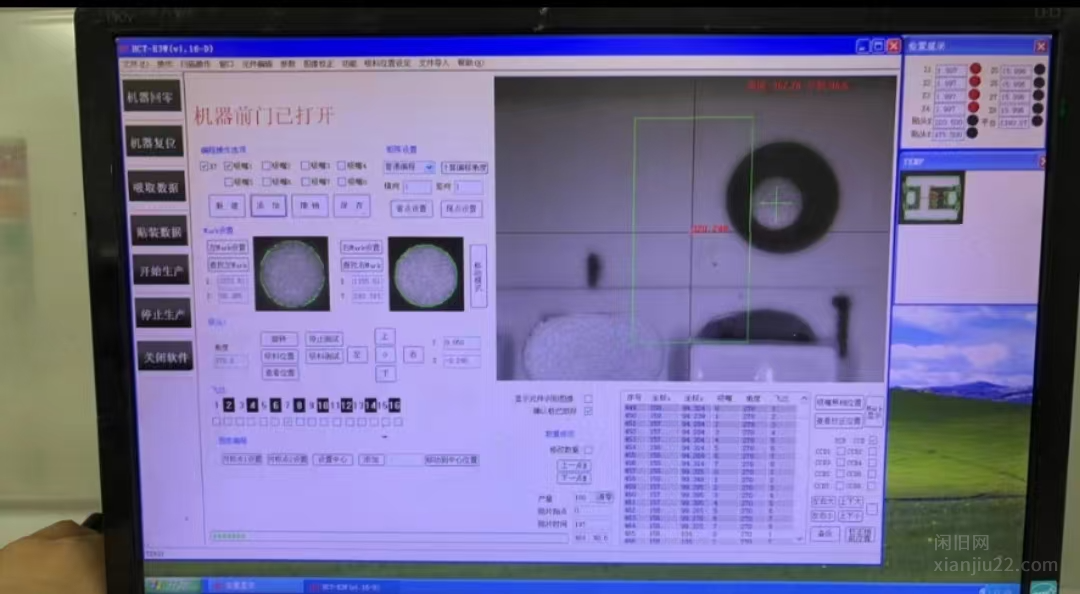Enable the 显示元件识别图像 checkbox
1080x594 pixels.
click(588, 398)
